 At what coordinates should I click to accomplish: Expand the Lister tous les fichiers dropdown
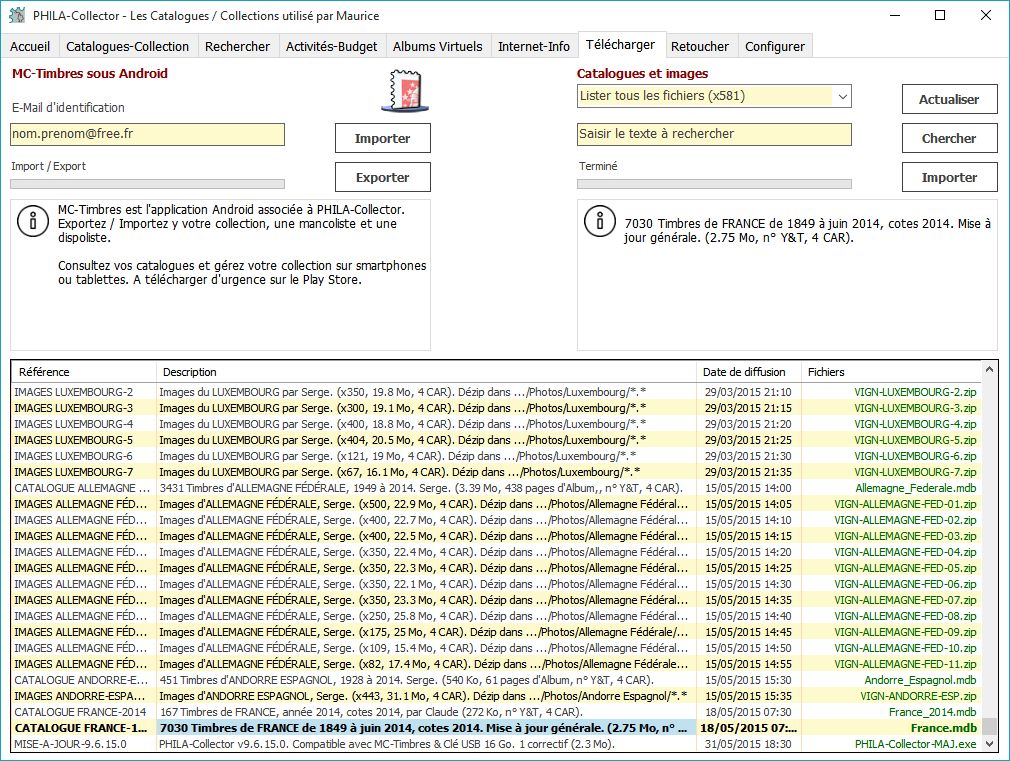pos(842,96)
